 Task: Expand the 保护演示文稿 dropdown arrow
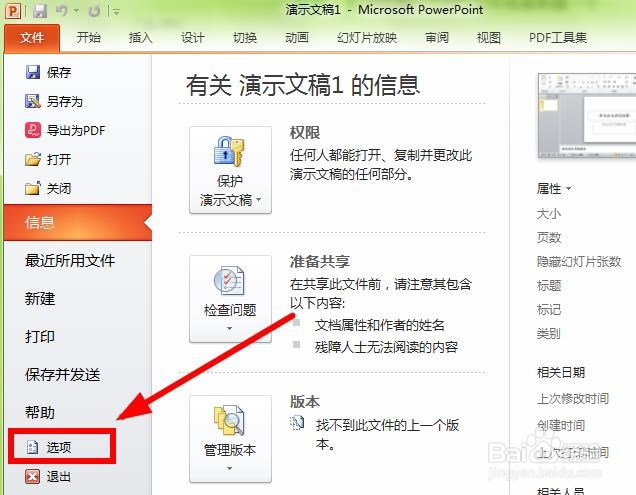pos(258,200)
